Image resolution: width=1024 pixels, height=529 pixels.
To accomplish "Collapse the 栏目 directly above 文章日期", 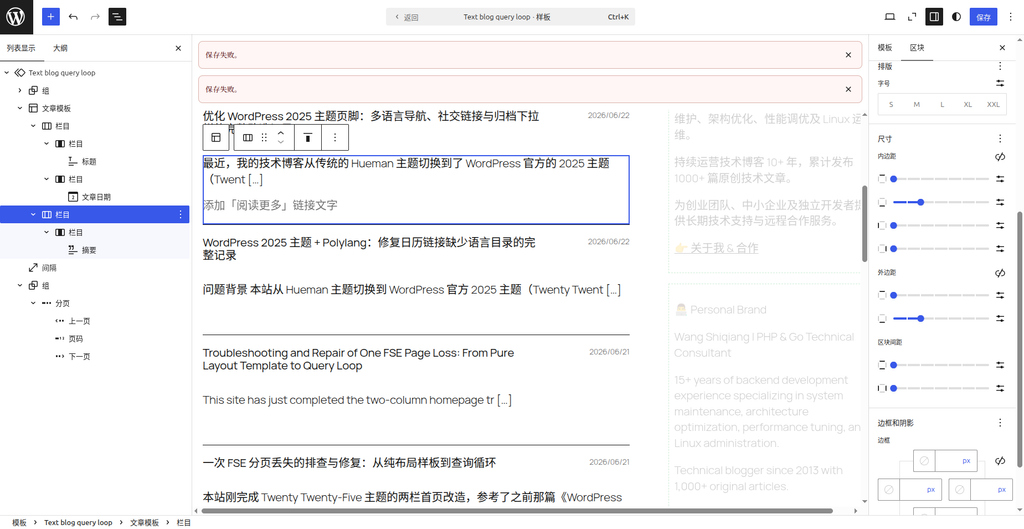I will click(46, 179).
